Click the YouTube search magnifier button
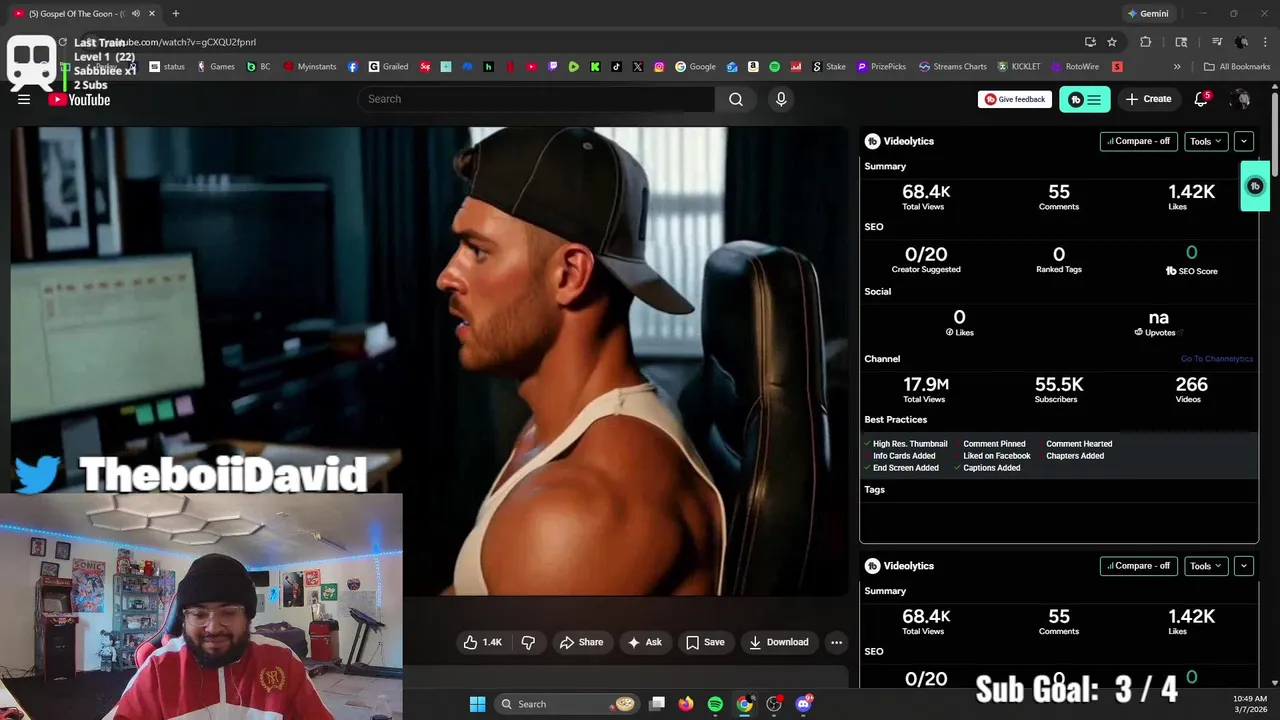Screen dimensions: 1280x720 [x=736, y=99]
